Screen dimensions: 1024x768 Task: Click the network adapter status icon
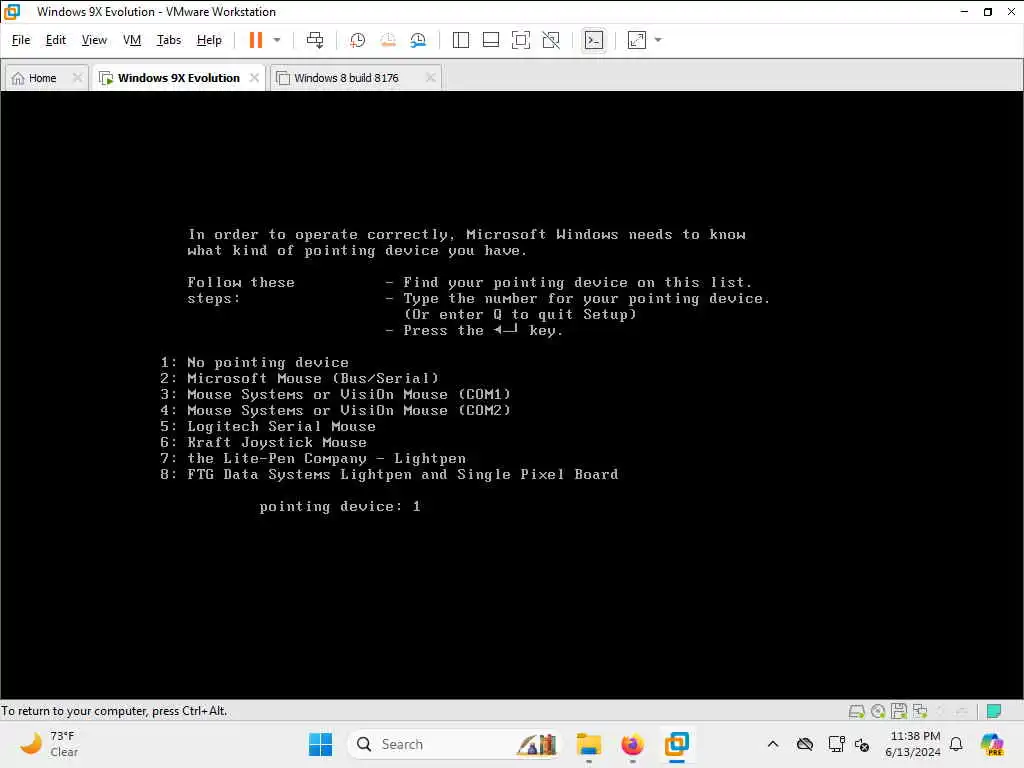tap(920, 711)
